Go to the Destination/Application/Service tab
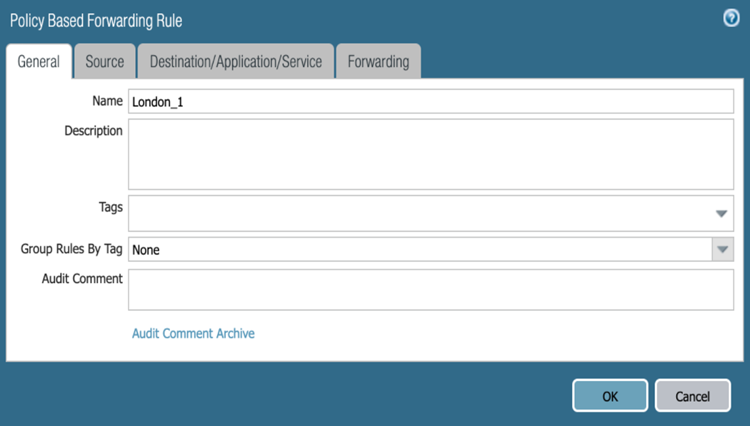Screen dimensions: 750x426 tap(236, 61)
